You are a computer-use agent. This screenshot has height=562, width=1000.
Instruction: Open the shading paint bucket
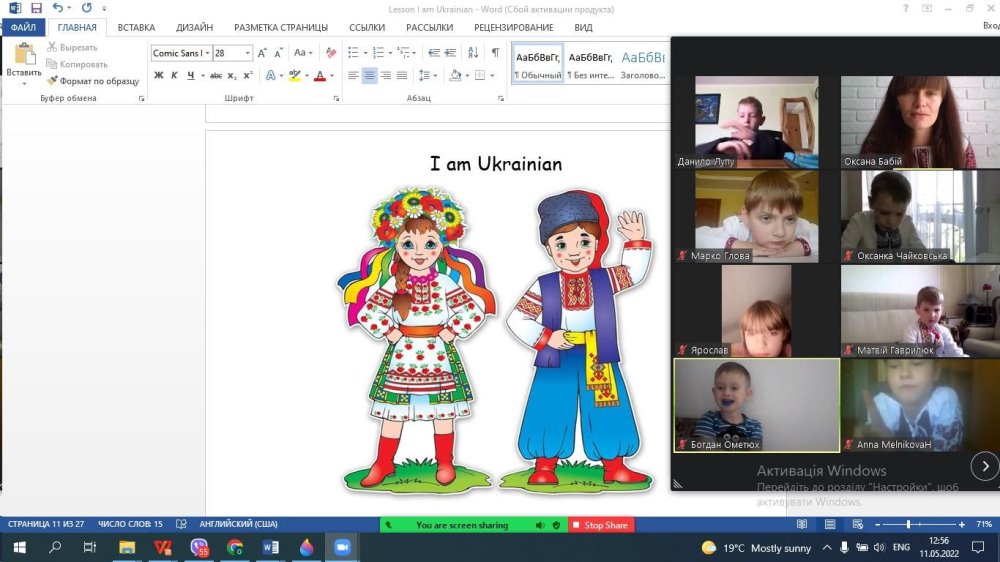[x=455, y=75]
